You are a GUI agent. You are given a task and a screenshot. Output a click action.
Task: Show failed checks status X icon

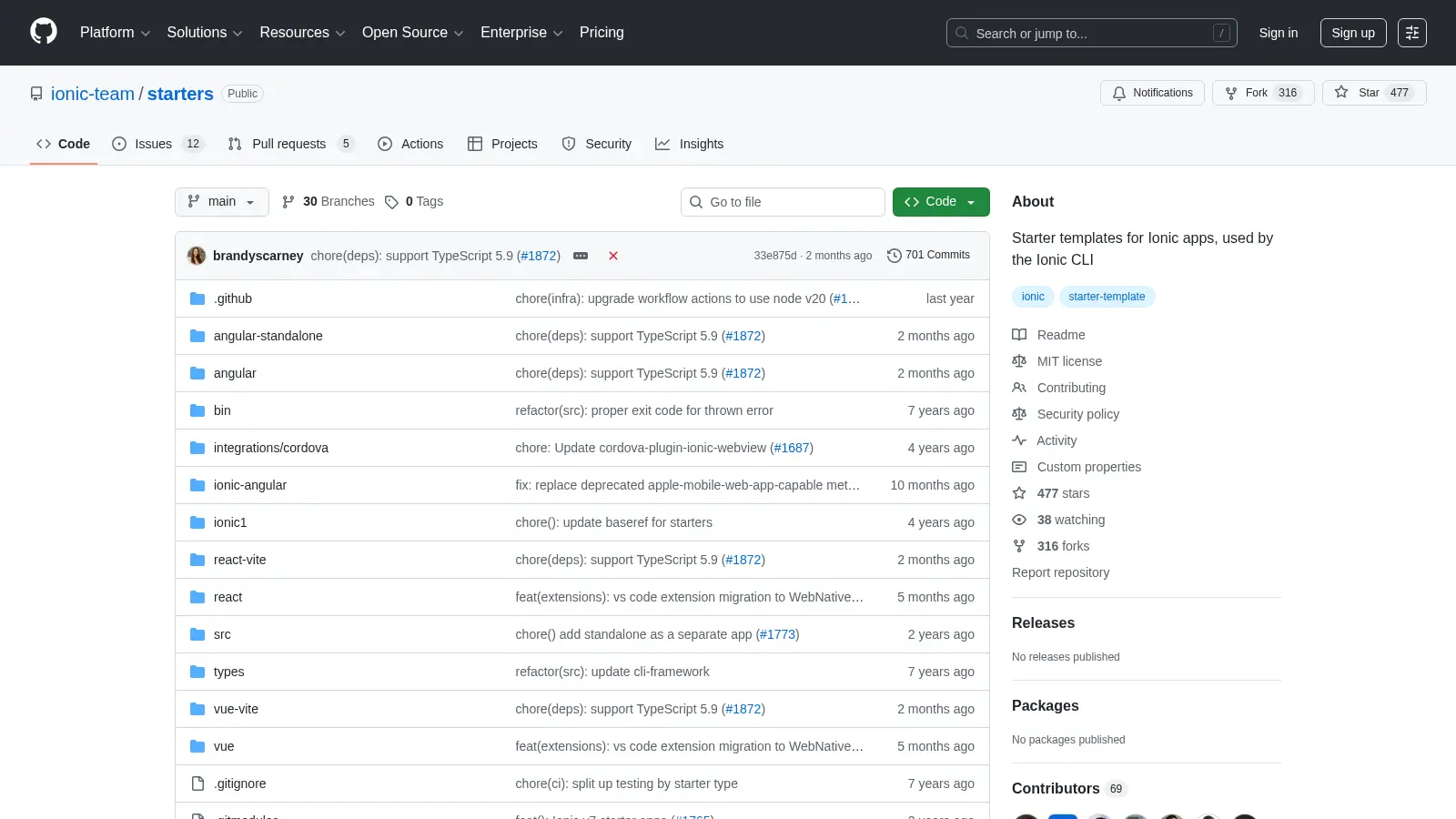click(613, 256)
